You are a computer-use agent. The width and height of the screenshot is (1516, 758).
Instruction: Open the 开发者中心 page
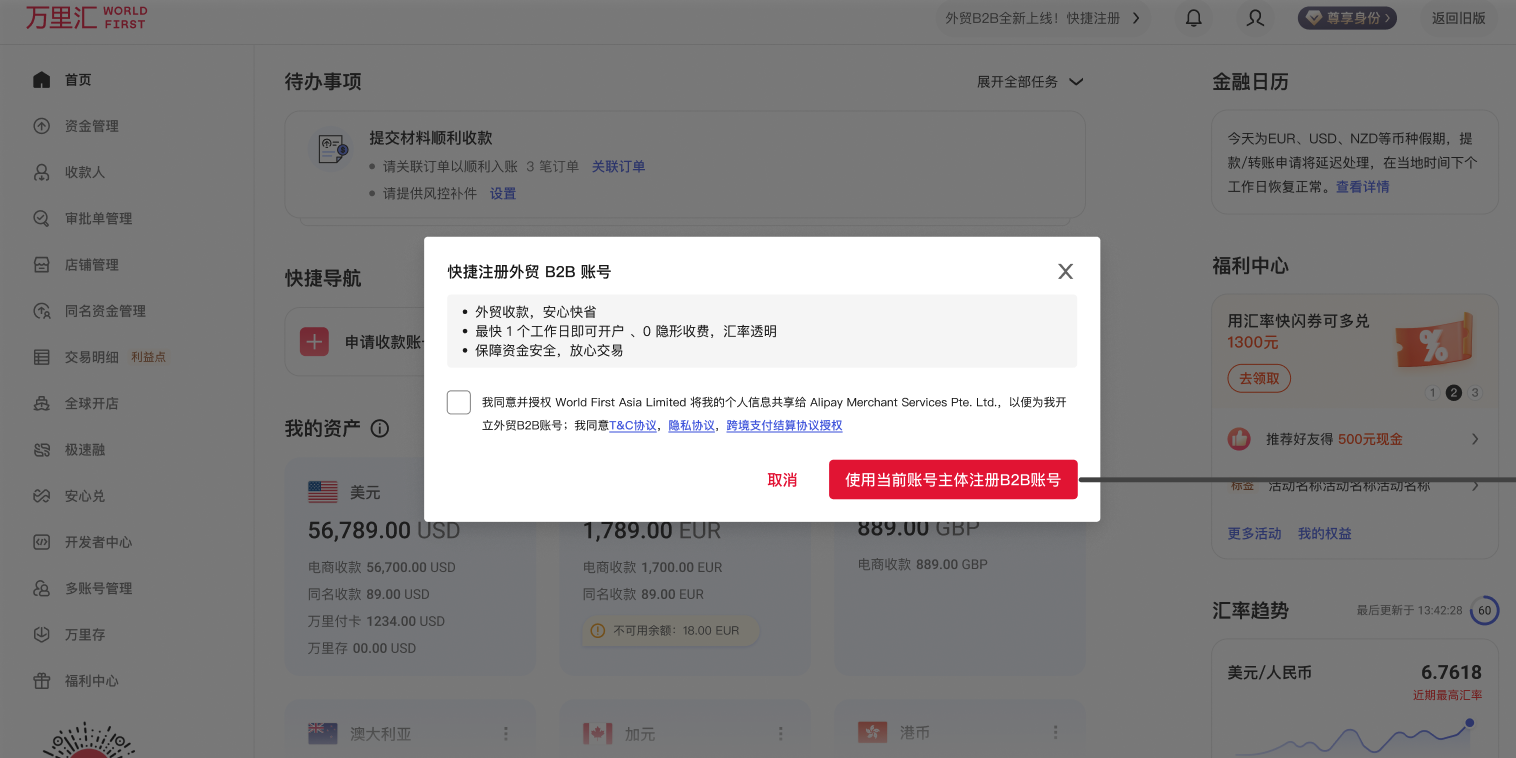pyautogui.click(x=97, y=541)
